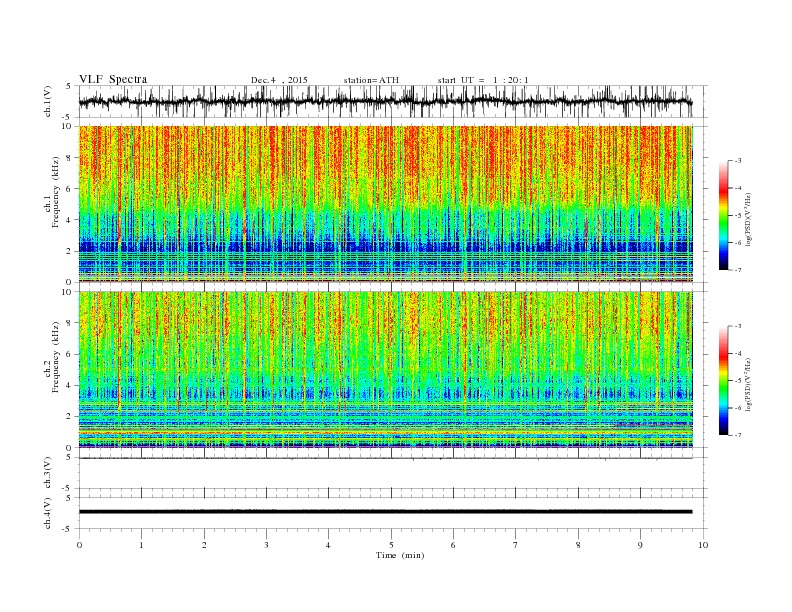792x612 pixels.
Task: Click the "2" kHz tick of ch.1 spectrogram
Action: point(70,251)
